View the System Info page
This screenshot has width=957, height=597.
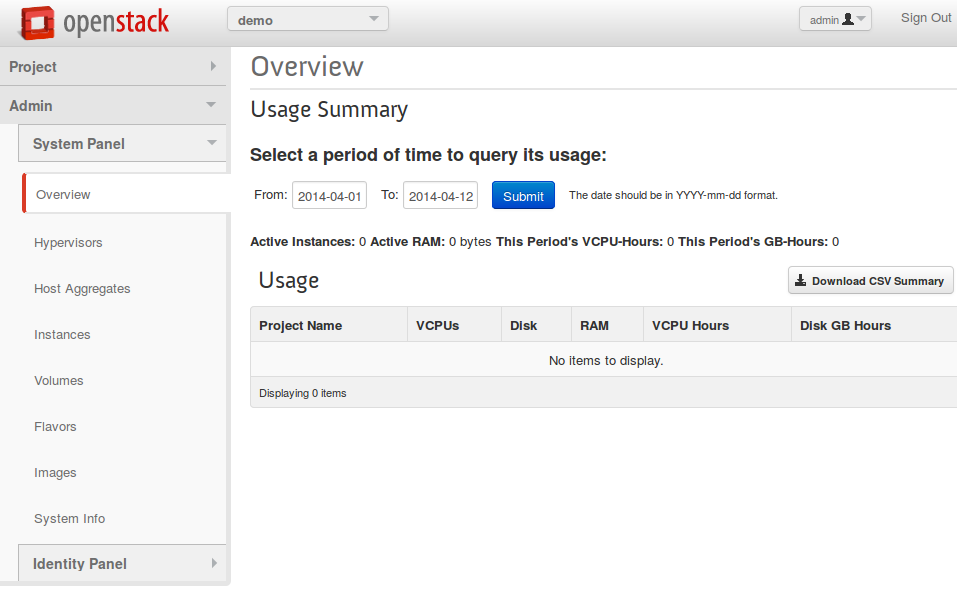point(69,519)
